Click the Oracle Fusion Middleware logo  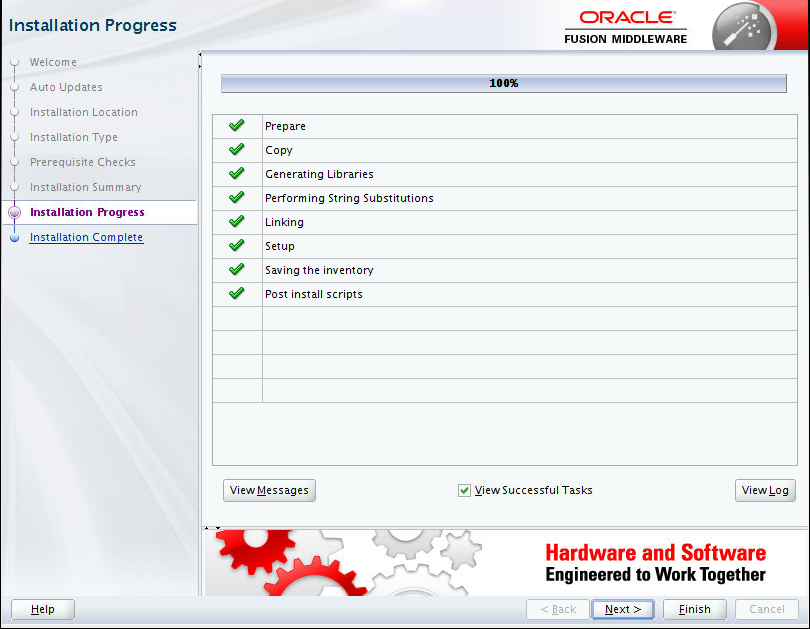click(x=628, y=25)
